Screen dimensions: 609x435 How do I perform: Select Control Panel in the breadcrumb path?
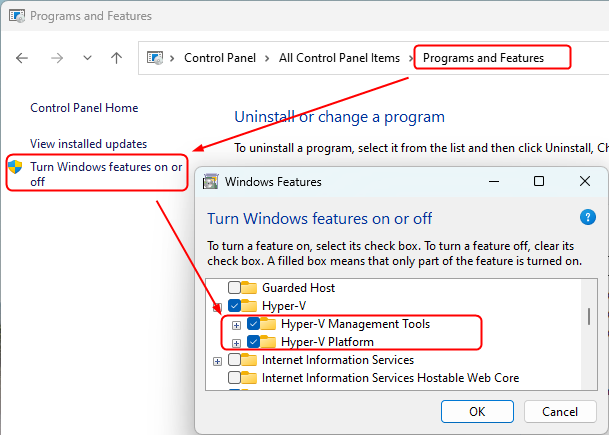pyautogui.click(x=219, y=58)
